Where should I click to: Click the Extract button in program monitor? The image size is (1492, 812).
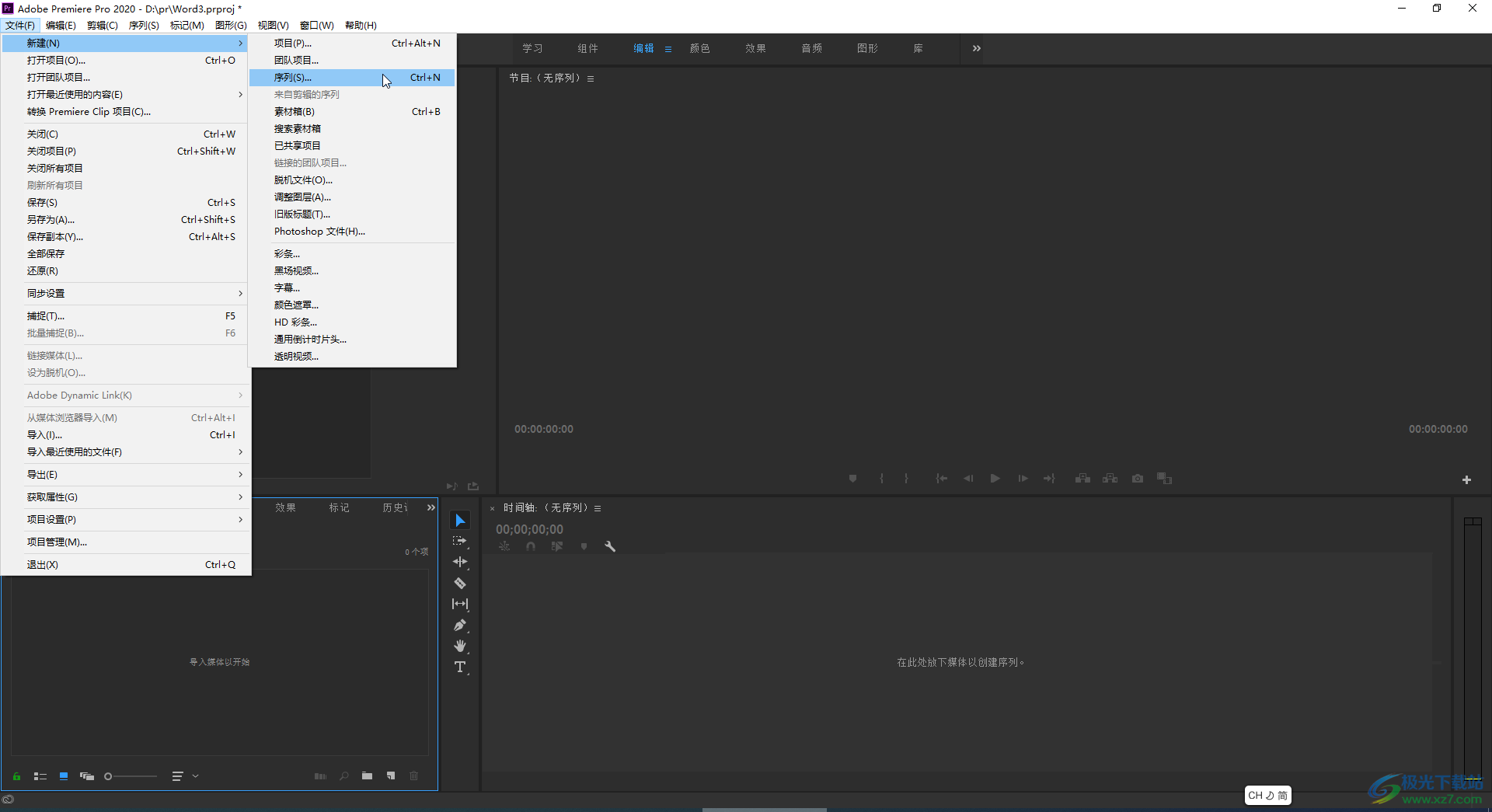click(1110, 479)
